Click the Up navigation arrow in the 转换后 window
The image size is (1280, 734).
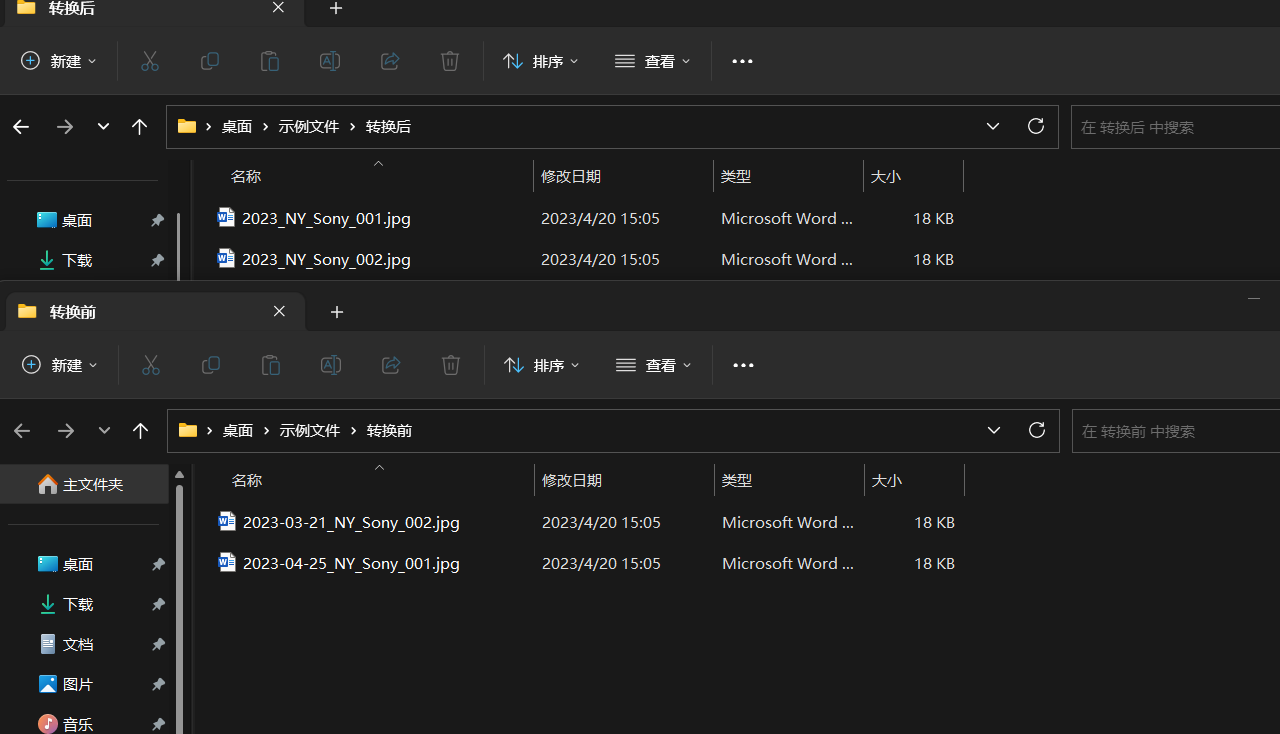tap(139, 127)
